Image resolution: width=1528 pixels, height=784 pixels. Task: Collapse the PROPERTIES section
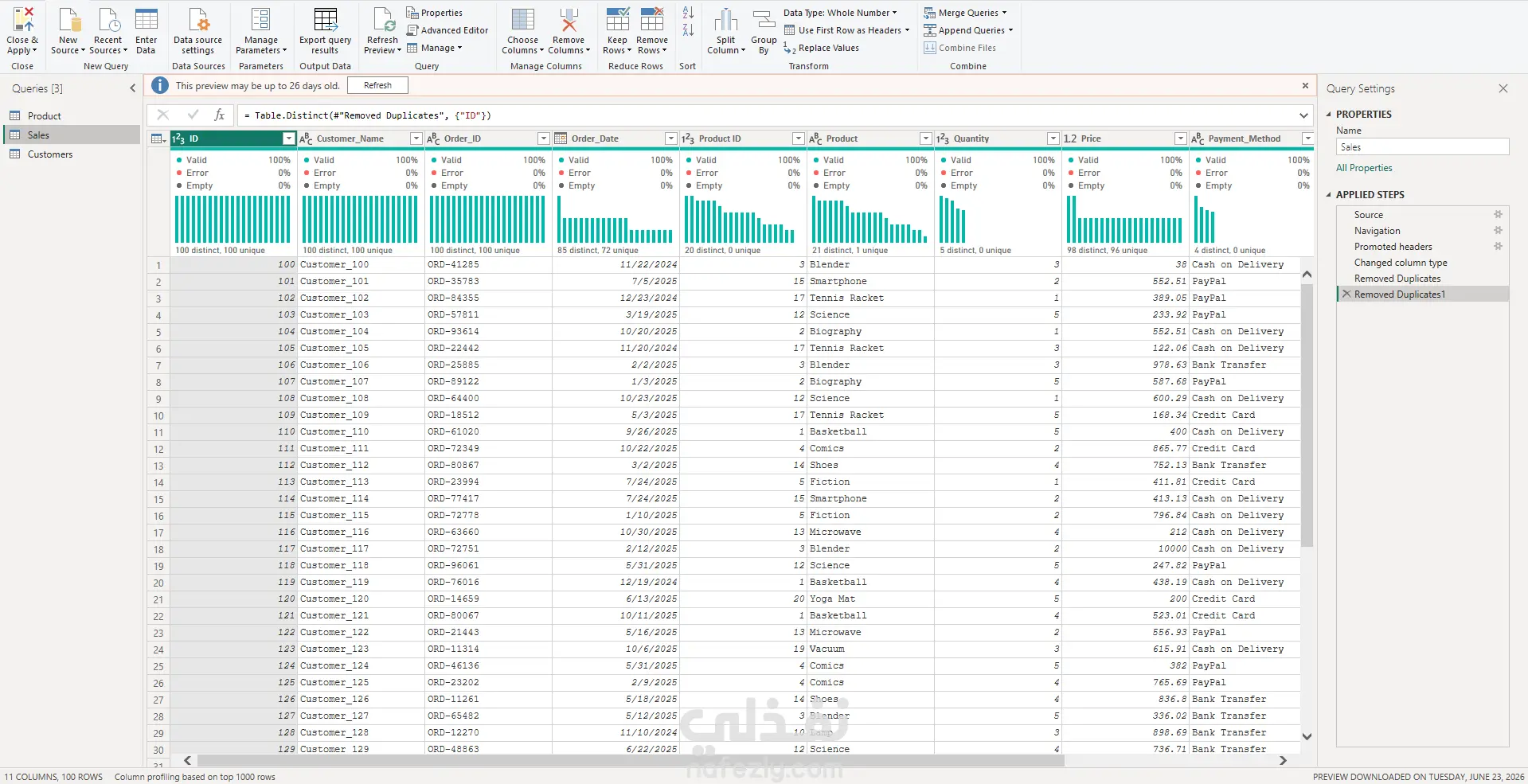pyautogui.click(x=1329, y=115)
